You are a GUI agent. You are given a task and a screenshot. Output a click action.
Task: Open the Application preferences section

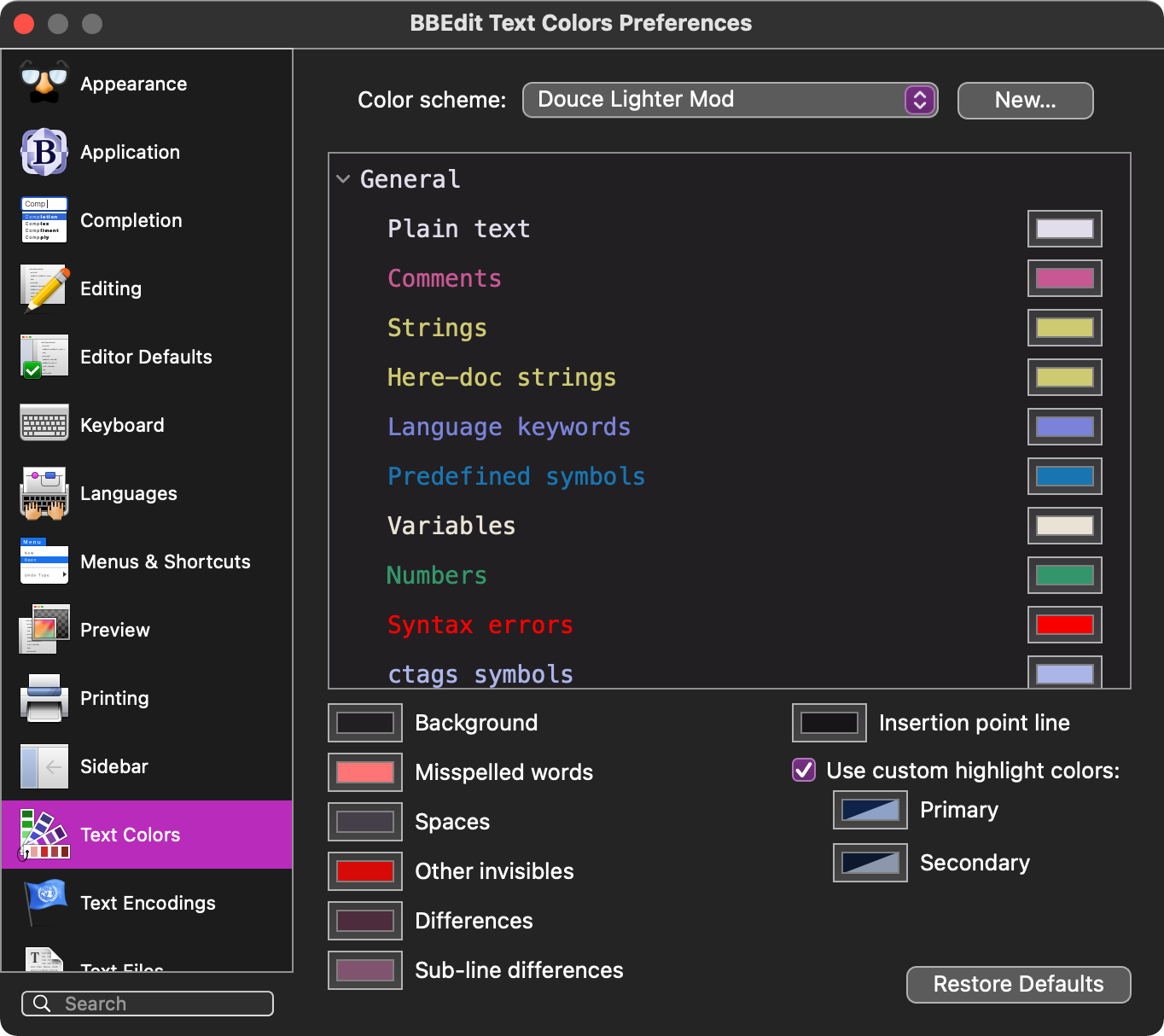tap(130, 152)
